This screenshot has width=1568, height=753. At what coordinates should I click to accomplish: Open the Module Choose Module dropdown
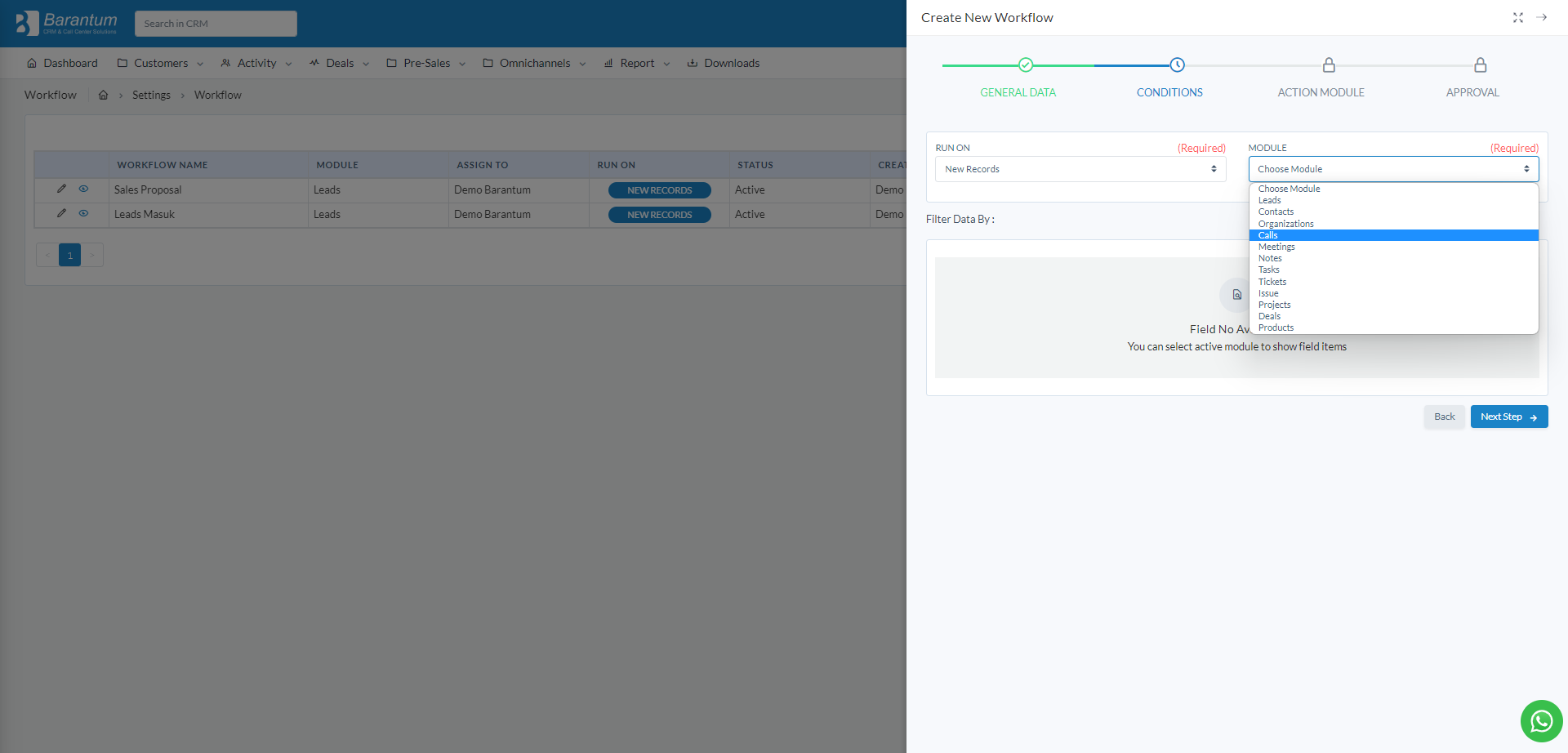tap(1393, 169)
